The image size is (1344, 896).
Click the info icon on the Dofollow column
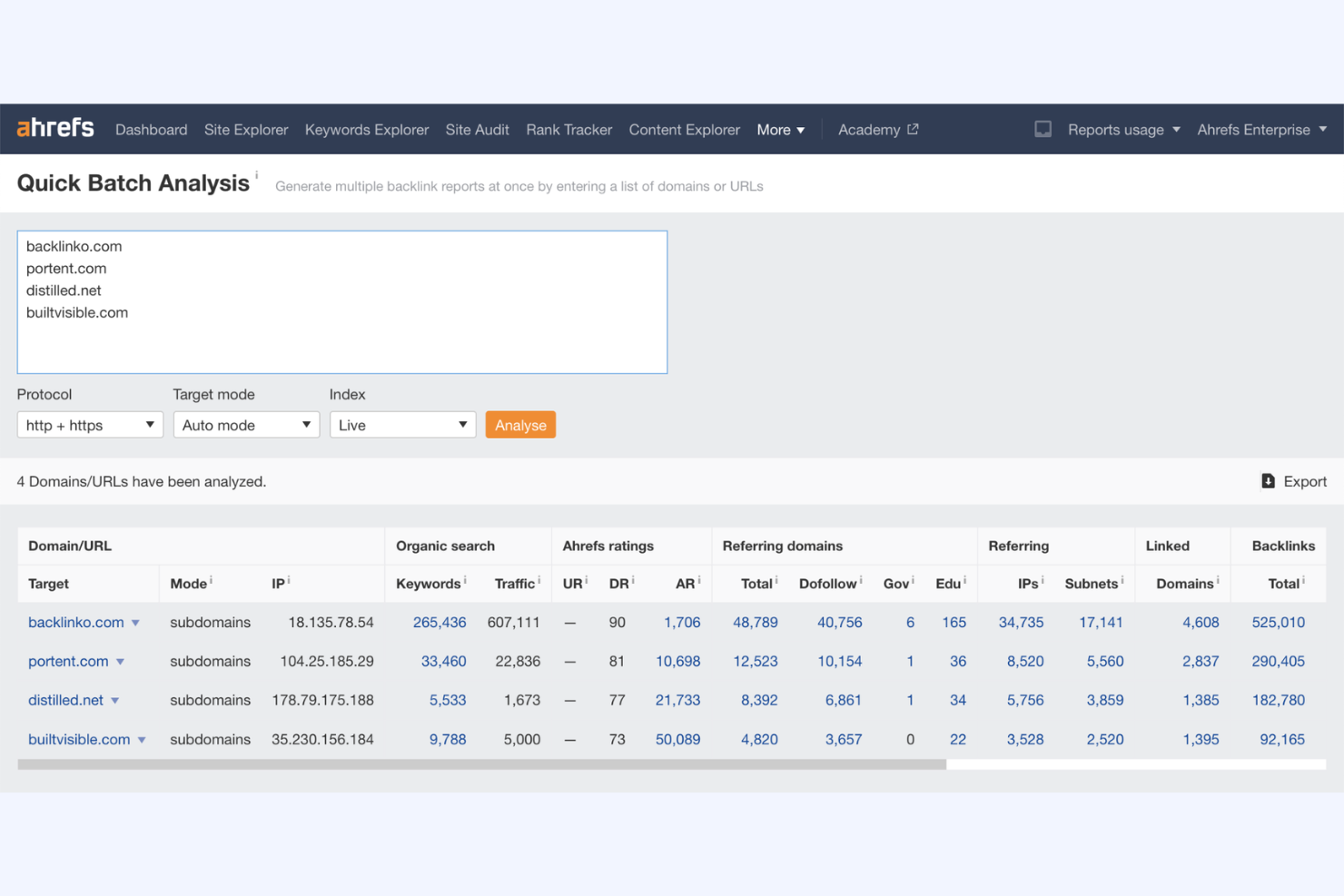point(861,577)
